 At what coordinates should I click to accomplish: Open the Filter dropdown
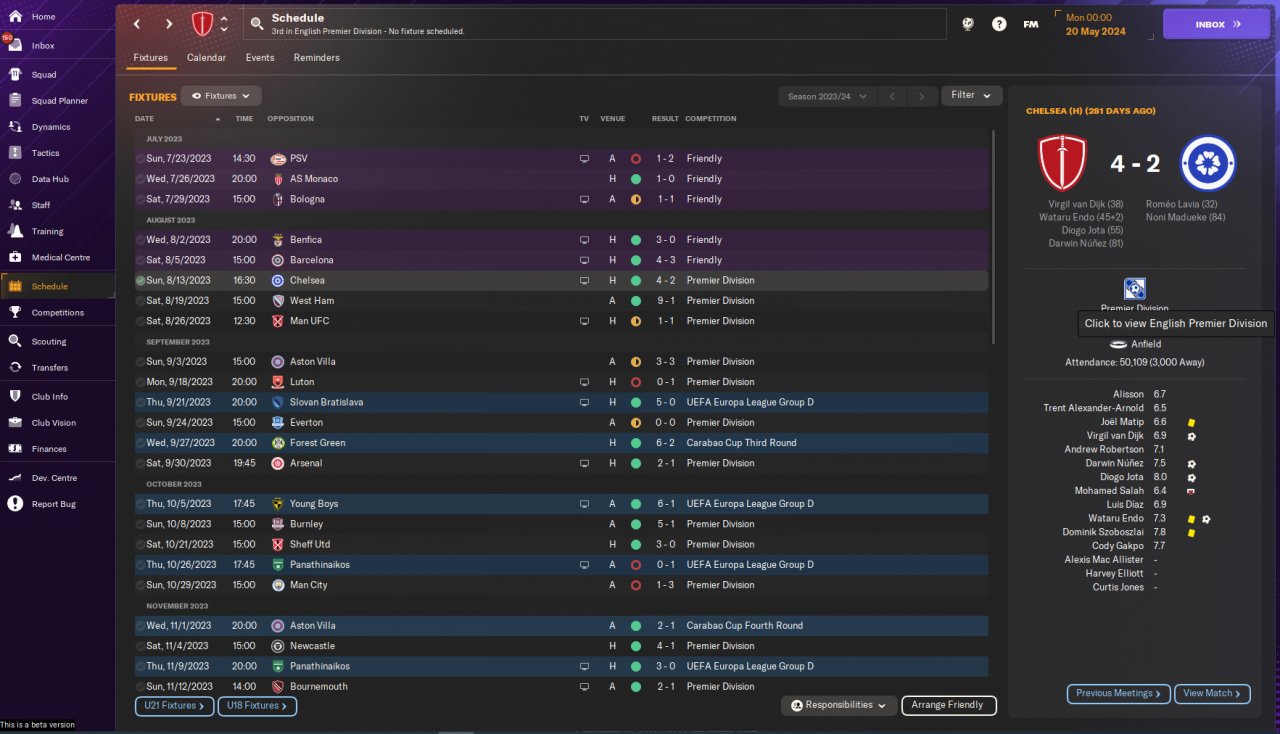tap(972, 95)
